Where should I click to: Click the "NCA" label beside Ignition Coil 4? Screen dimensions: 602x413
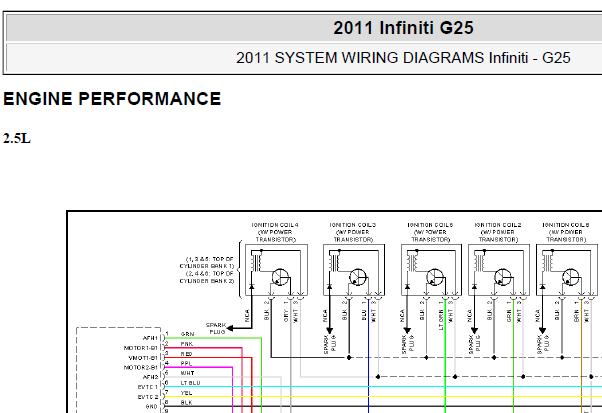pos(247,316)
